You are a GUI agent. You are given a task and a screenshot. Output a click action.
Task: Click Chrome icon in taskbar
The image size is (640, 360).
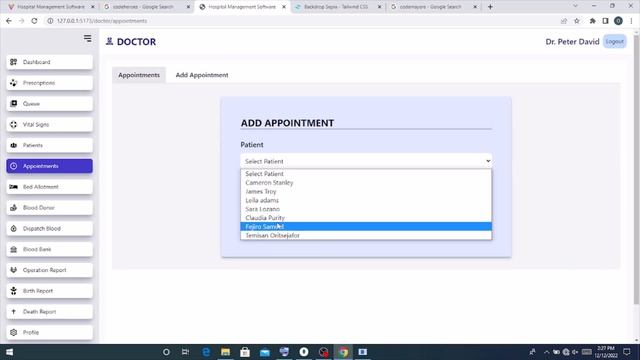click(x=343, y=352)
